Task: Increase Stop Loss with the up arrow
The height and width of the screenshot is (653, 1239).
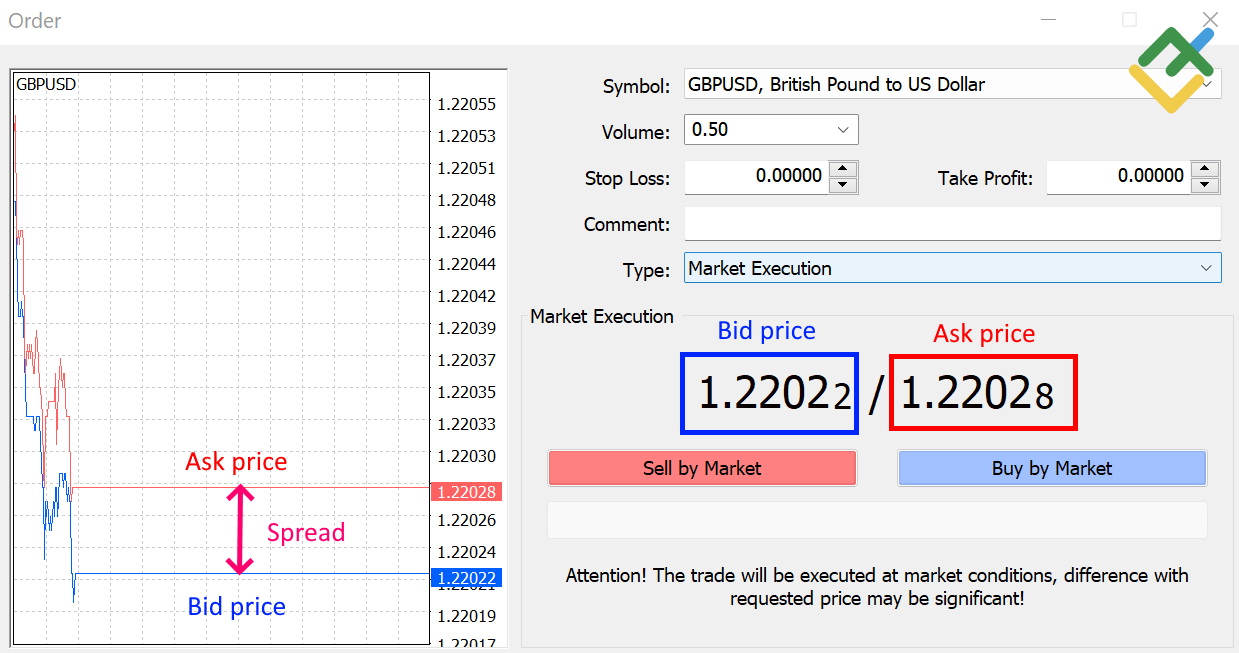Action: pyautogui.click(x=844, y=169)
